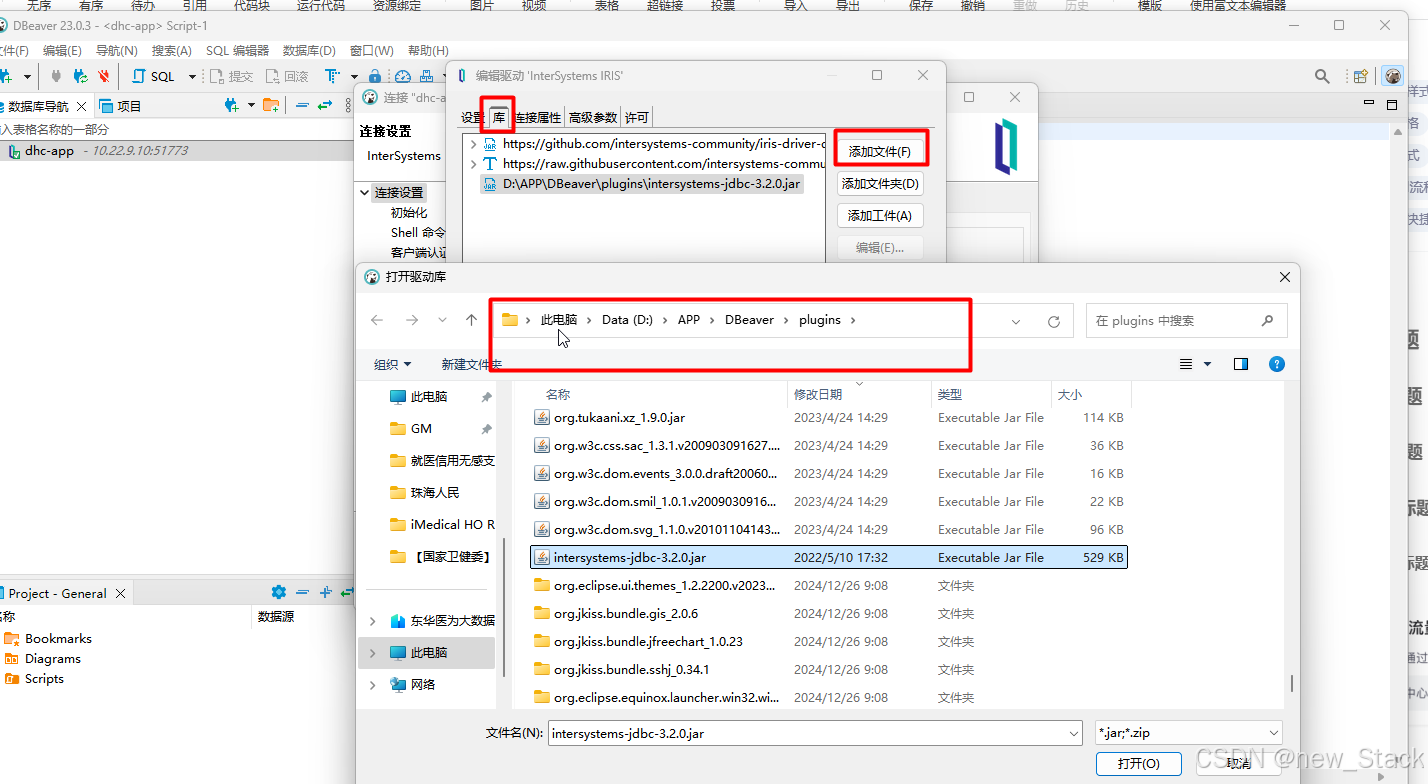Image resolution: width=1428 pixels, height=784 pixels.
Task: Expand the github.com driver library entry
Action: click(x=473, y=144)
